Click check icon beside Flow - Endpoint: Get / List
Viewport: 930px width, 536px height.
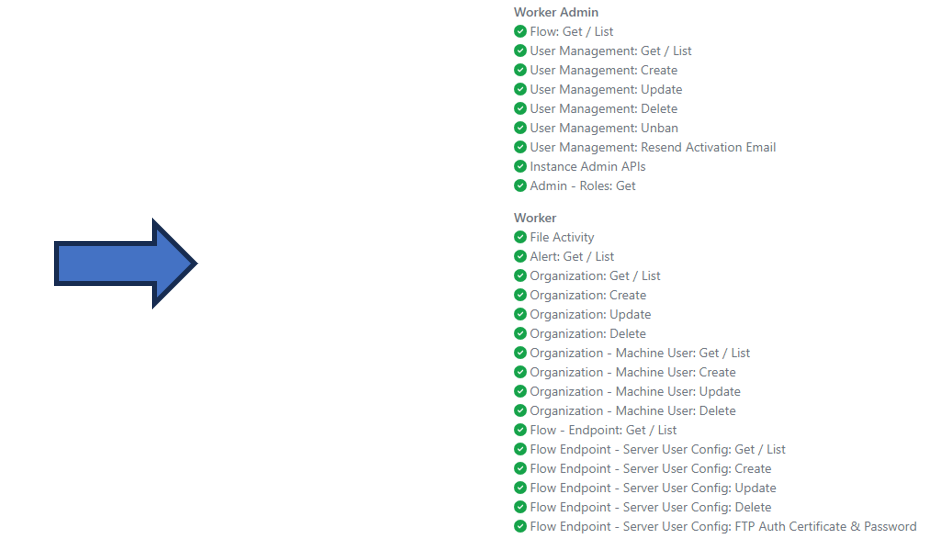(520, 430)
